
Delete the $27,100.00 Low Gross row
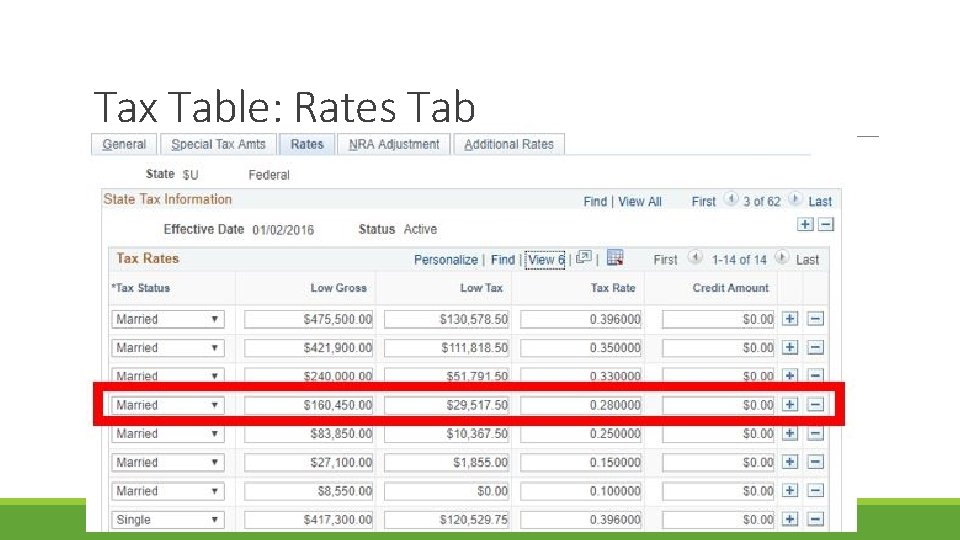pos(816,462)
